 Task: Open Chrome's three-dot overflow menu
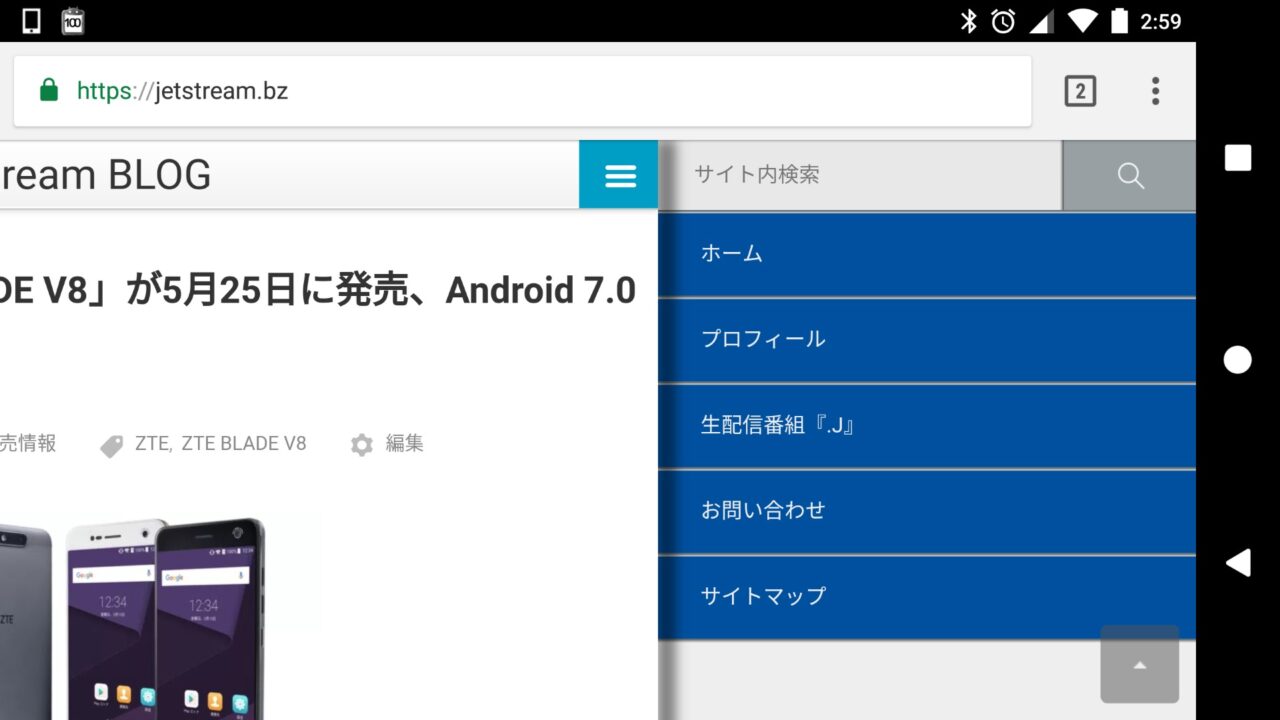pos(1155,91)
